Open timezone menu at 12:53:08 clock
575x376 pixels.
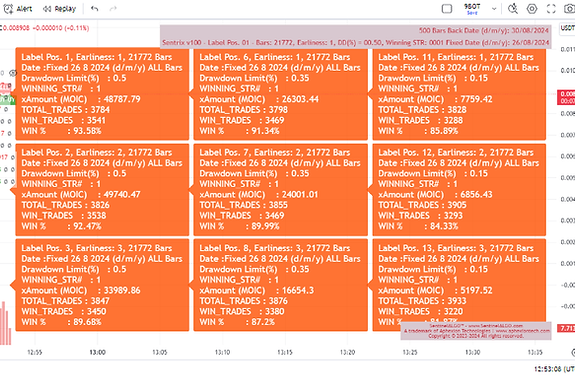(554, 369)
